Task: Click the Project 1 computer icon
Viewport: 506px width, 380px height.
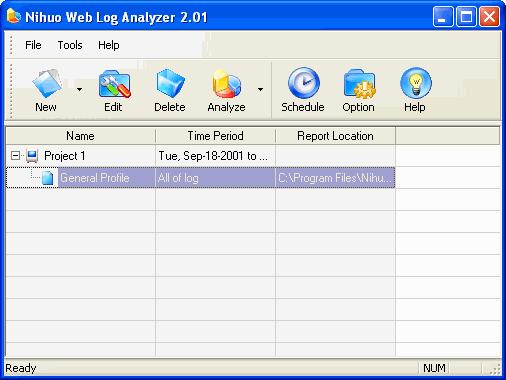Action: click(32, 156)
